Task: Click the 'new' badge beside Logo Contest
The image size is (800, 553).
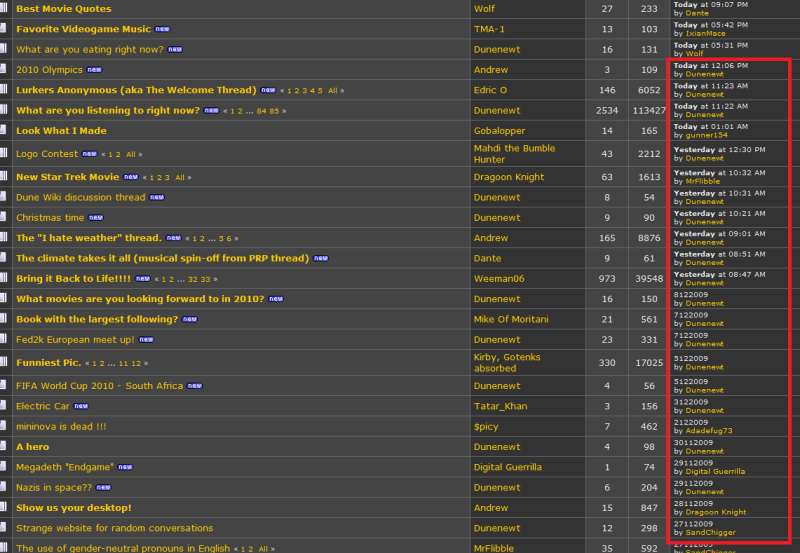Action: click(89, 154)
